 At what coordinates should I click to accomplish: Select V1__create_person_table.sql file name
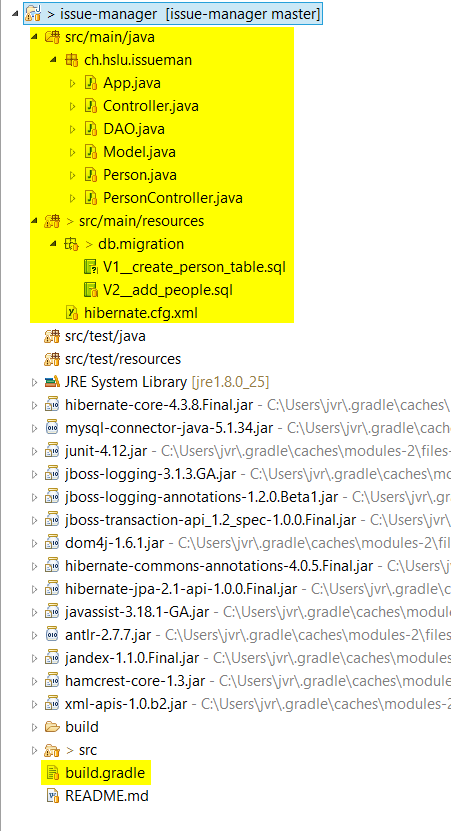pos(194,267)
